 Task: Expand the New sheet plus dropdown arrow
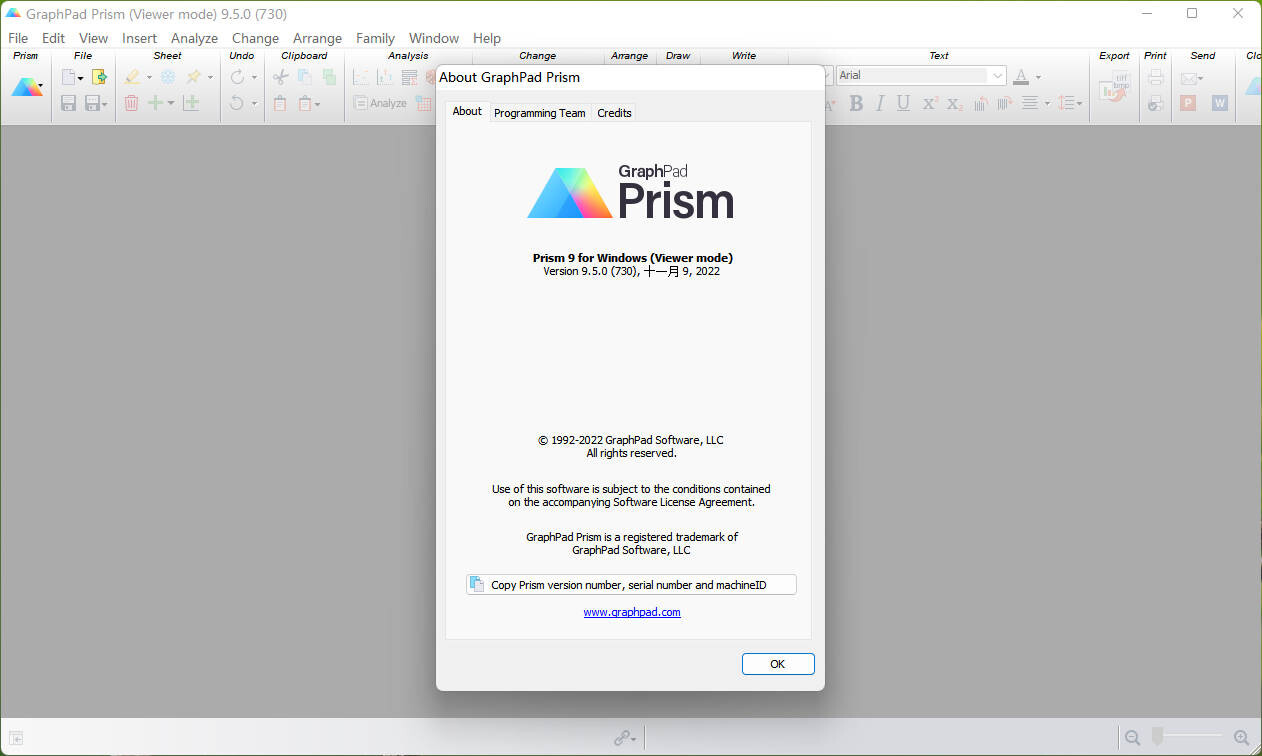click(171, 103)
